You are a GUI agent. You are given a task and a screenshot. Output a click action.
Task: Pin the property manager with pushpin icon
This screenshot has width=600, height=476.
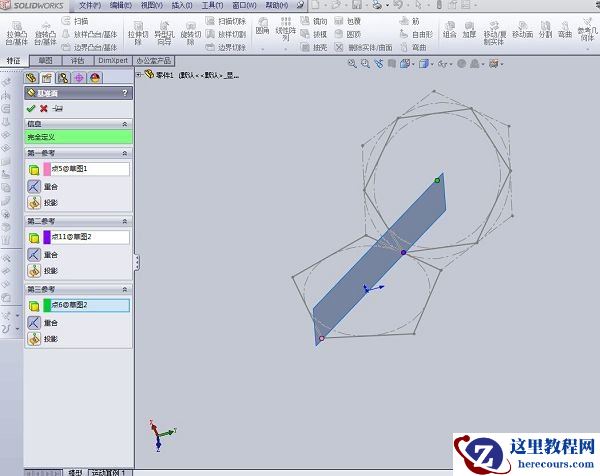click(58, 108)
